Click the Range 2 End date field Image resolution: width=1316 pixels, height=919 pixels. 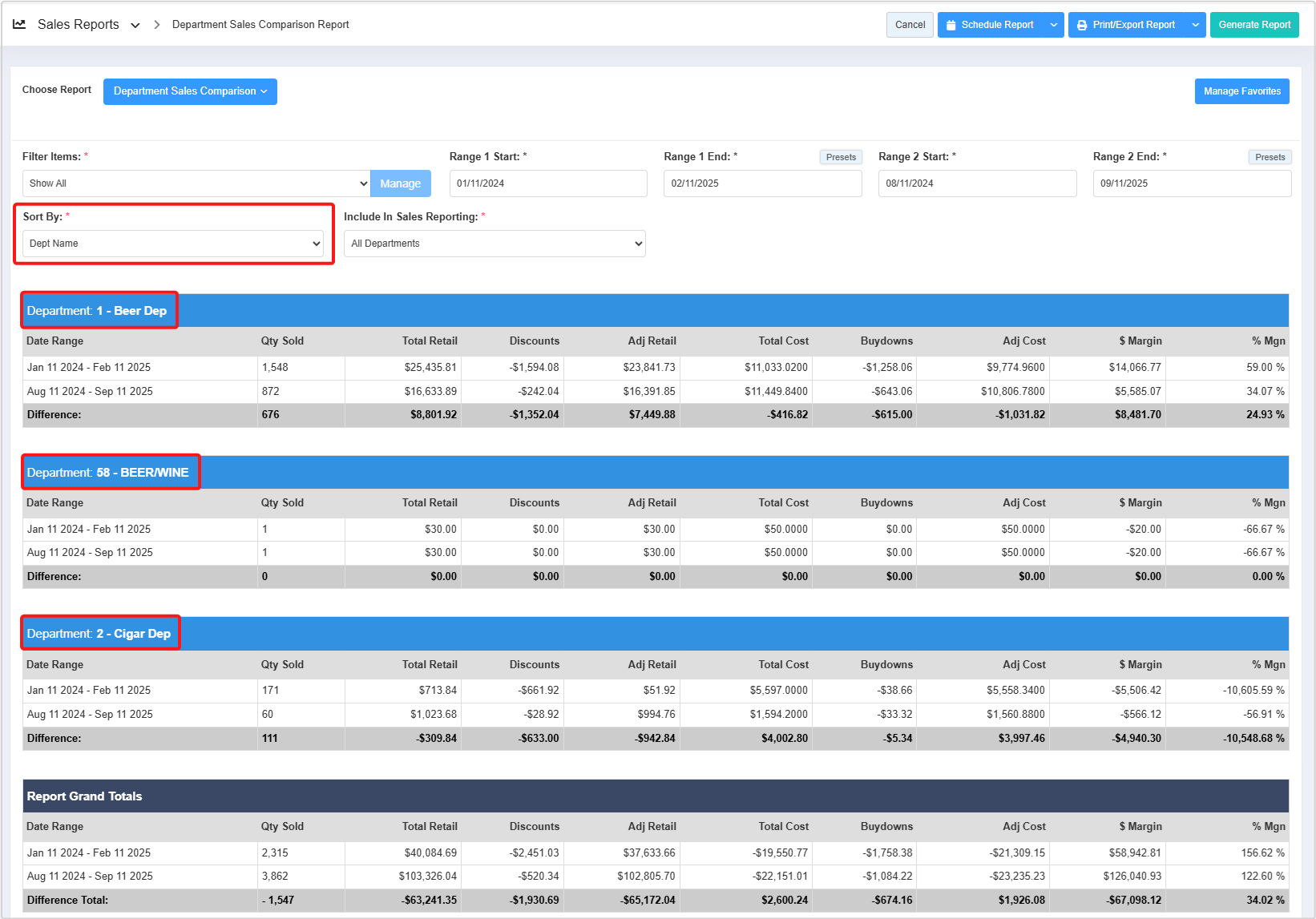1191,183
